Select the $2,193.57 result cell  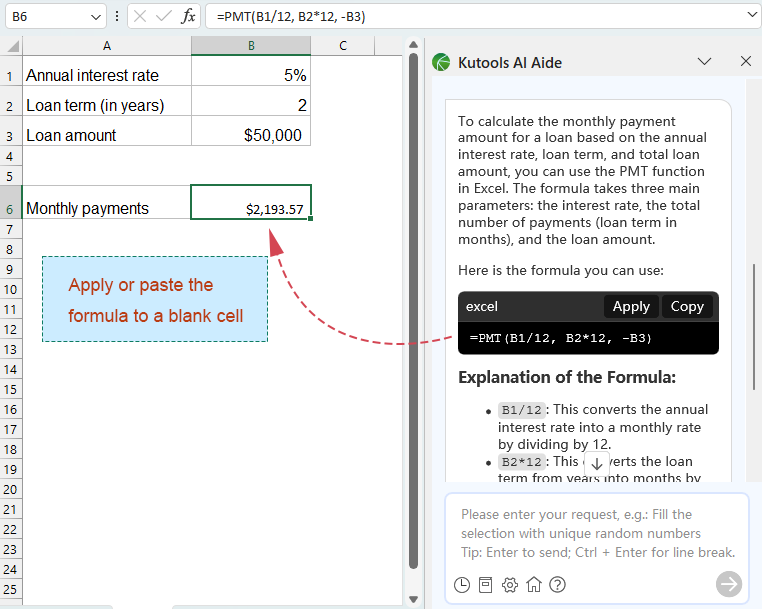(x=251, y=202)
